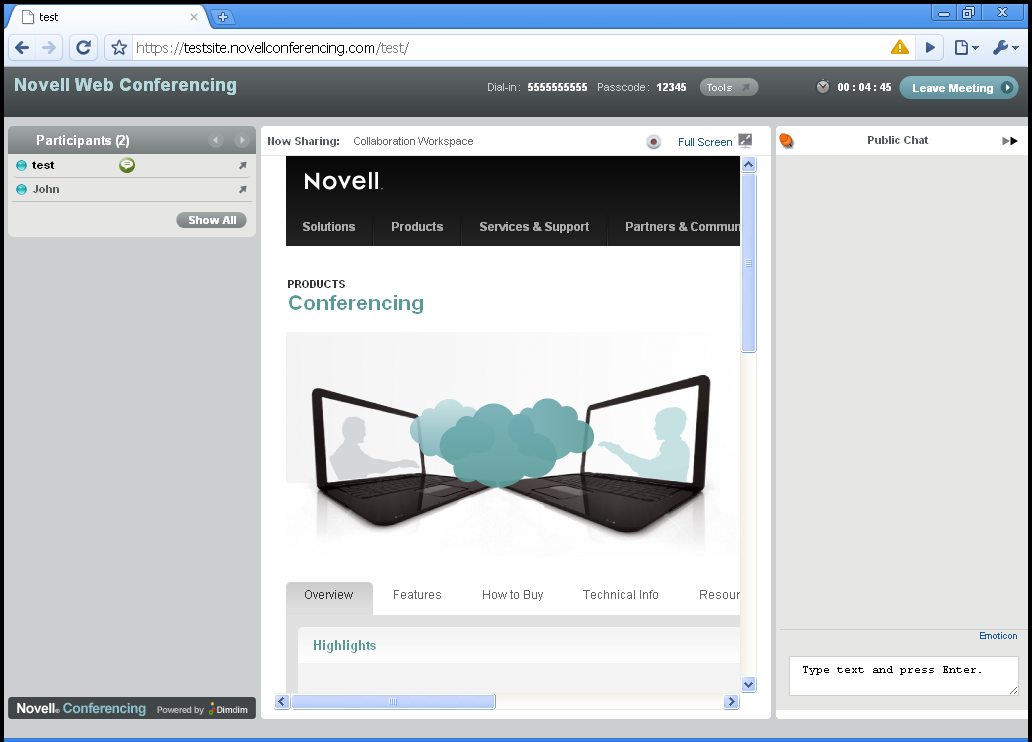Click the horizontal scrollbar thumb

coord(393,702)
